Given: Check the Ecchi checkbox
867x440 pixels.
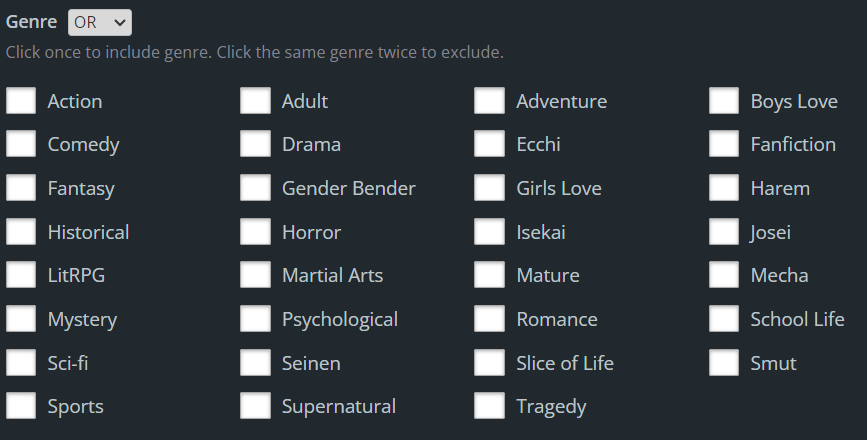Looking at the screenshot, I should click(489, 144).
